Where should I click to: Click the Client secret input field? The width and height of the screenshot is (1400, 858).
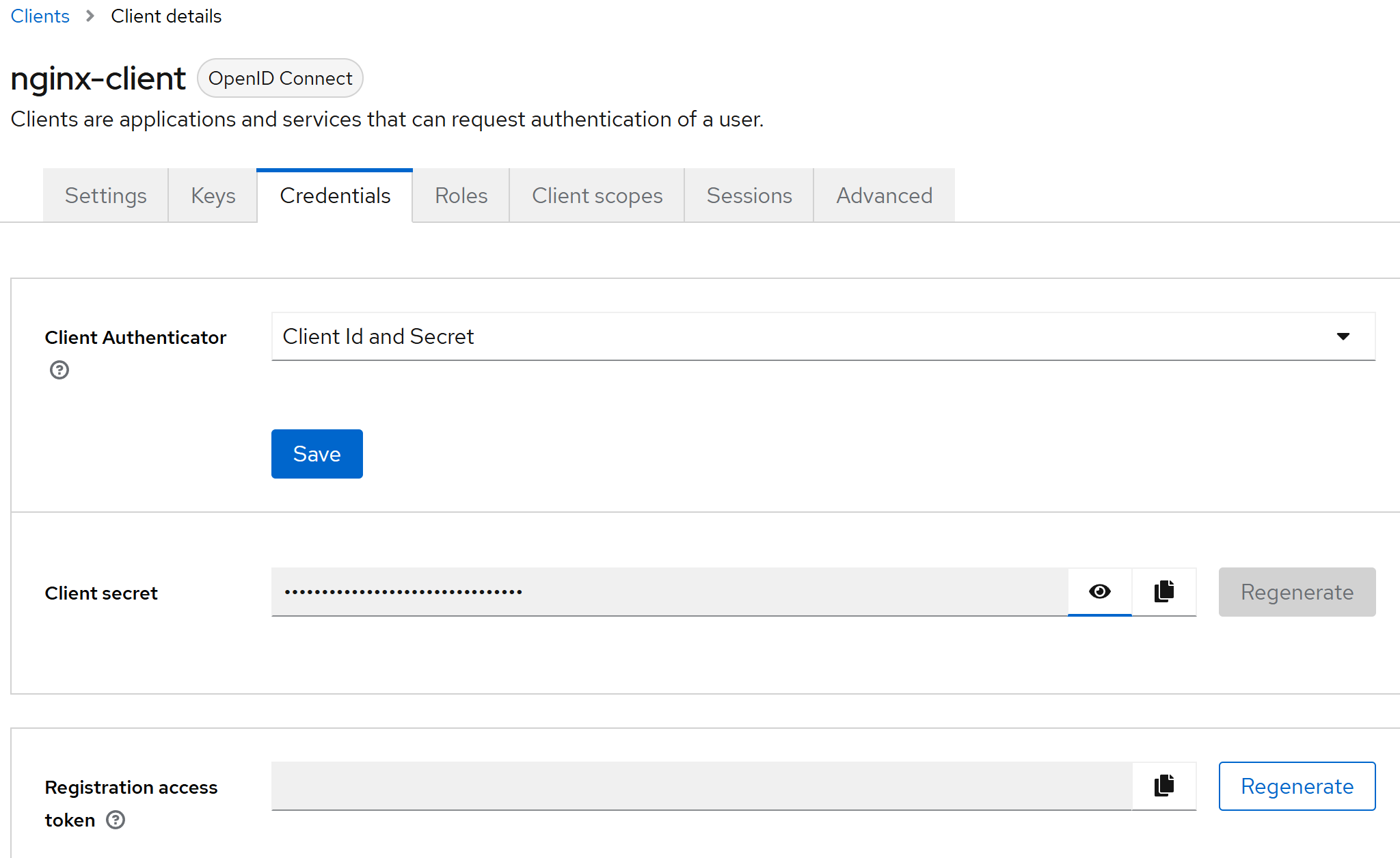669,591
